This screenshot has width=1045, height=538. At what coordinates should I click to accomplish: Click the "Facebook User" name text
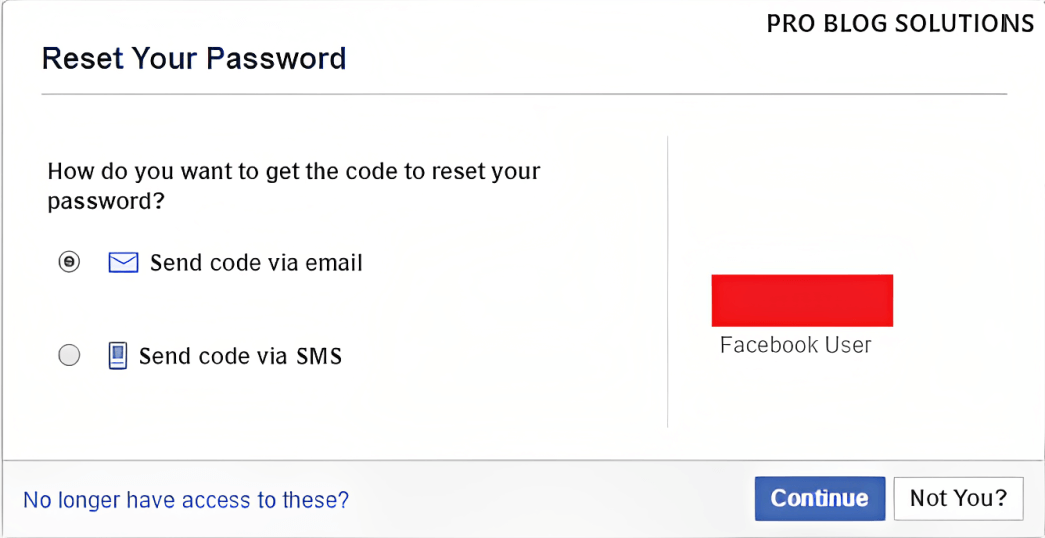click(x=796, y=345)
